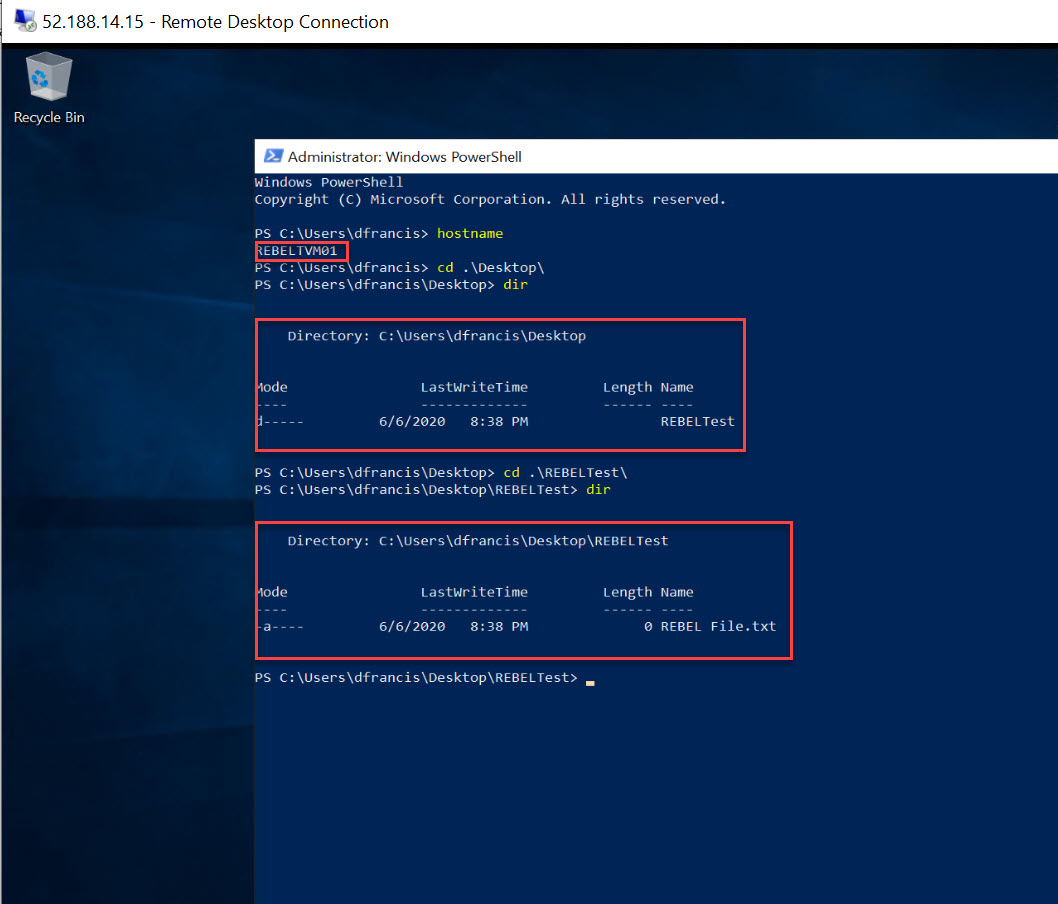This screenshot has height=904, width=1058.
Task: Select the highlighted REBELTVM01 hostname output
Action: (298, 250)
